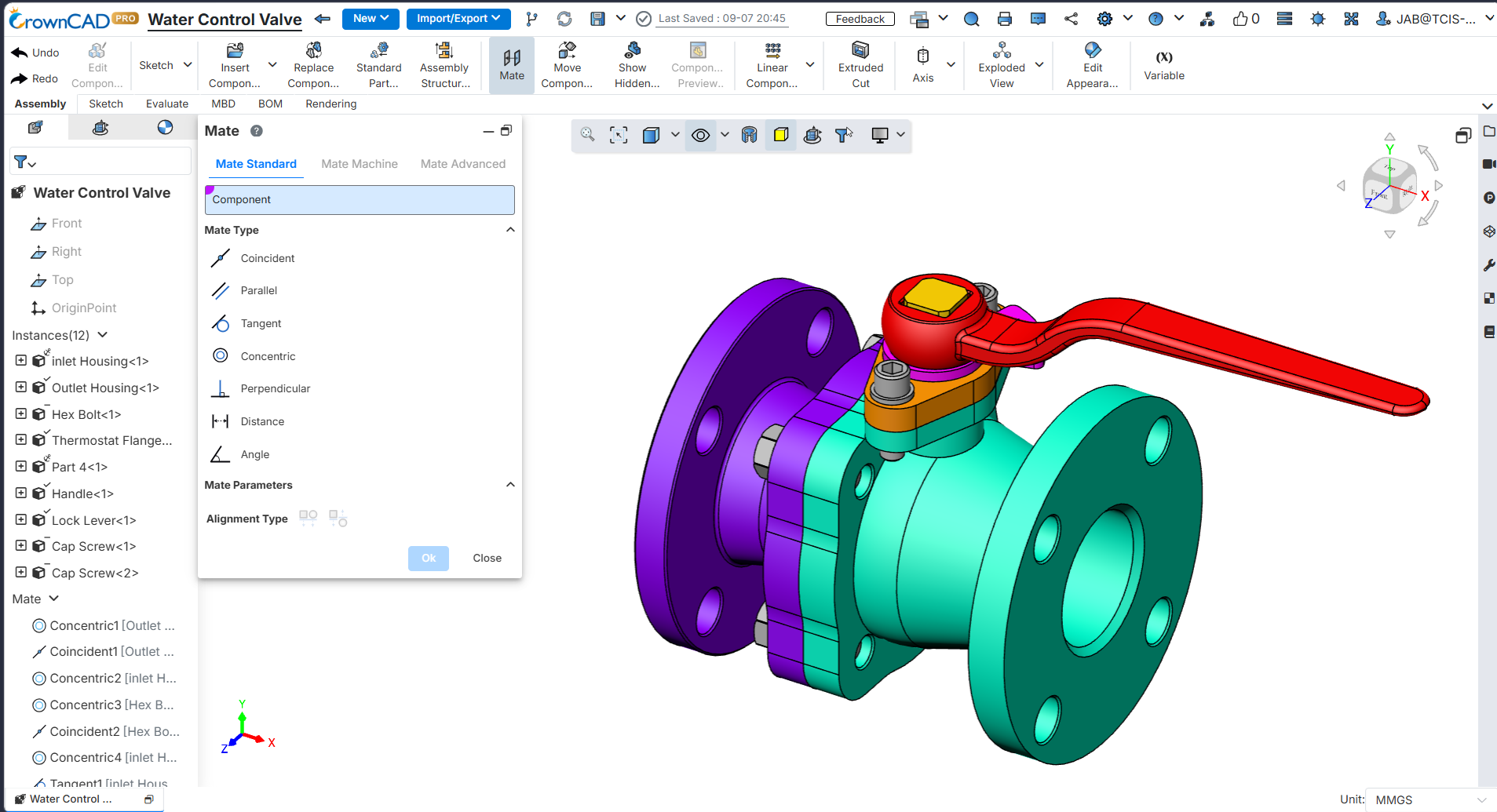Select the Linear Component Pattern tool
This screenshot has width=1497, height=812.
coord(772,66)
